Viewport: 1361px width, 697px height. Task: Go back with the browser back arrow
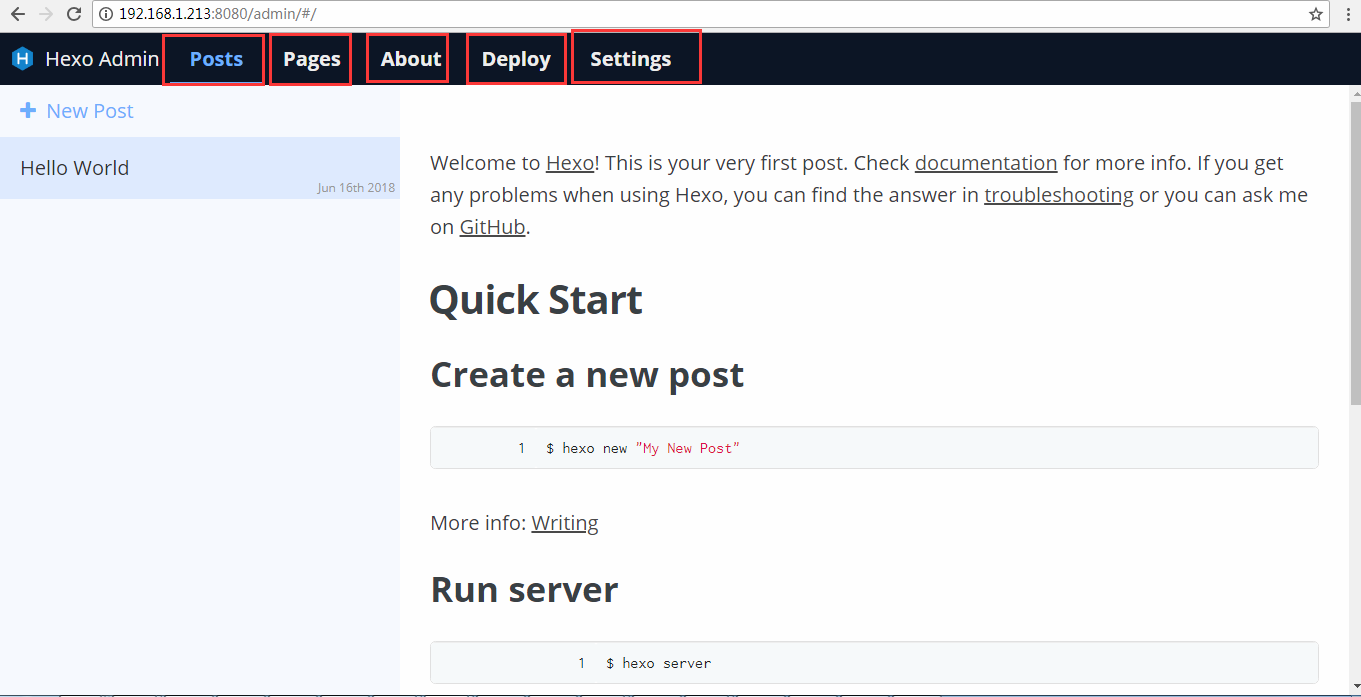point(18,14)
